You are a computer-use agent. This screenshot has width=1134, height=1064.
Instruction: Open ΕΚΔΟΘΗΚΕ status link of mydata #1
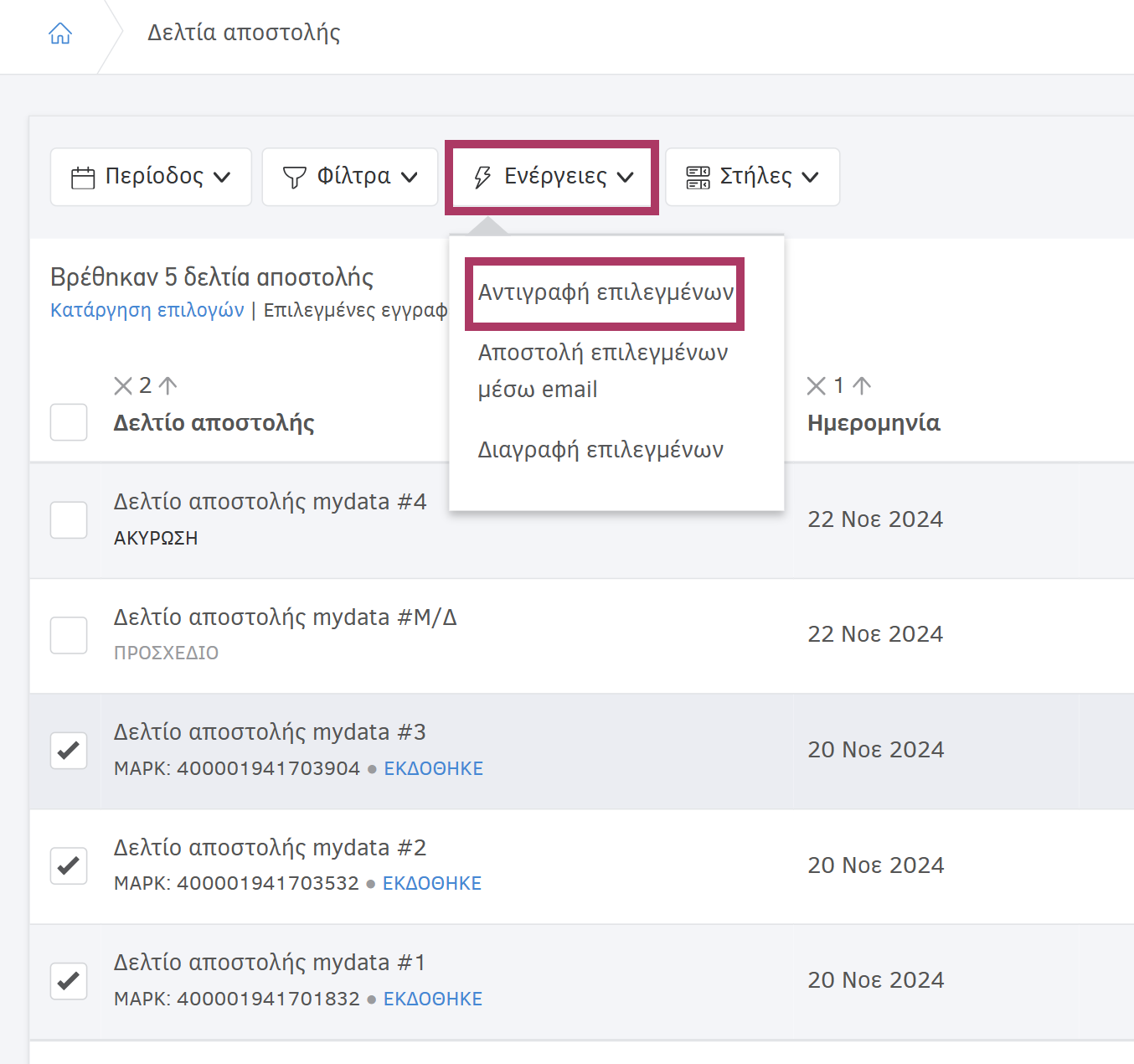[x=433, y=999]
